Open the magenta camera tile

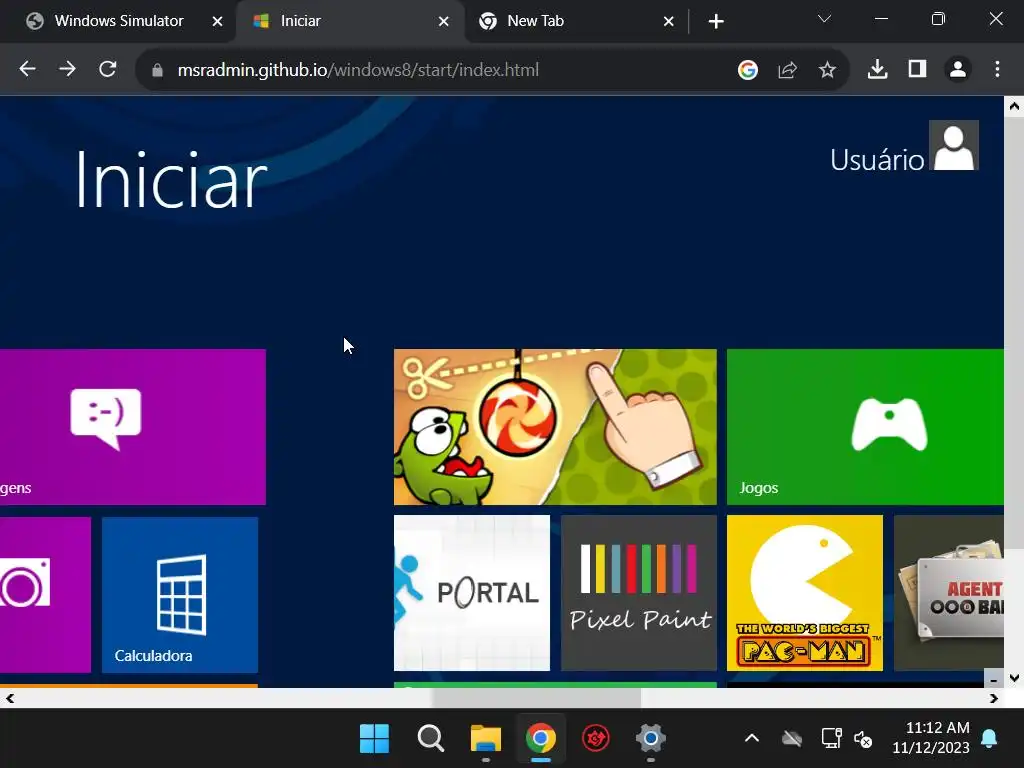pos(45,594)
